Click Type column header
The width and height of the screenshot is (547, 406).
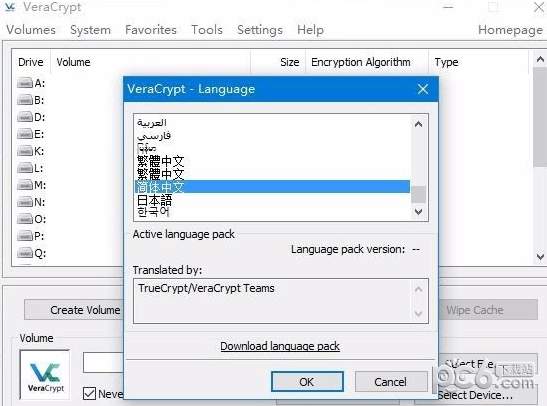pos(479,62)
